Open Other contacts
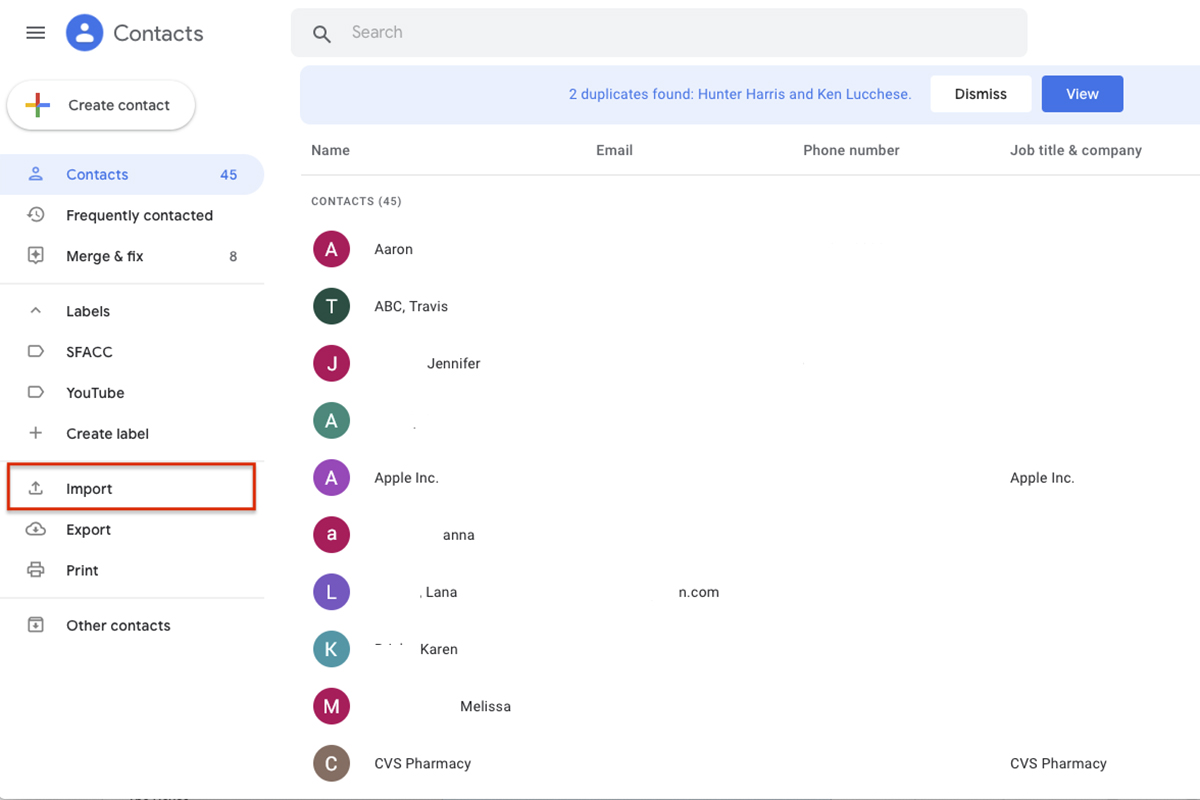 [118, 625]
